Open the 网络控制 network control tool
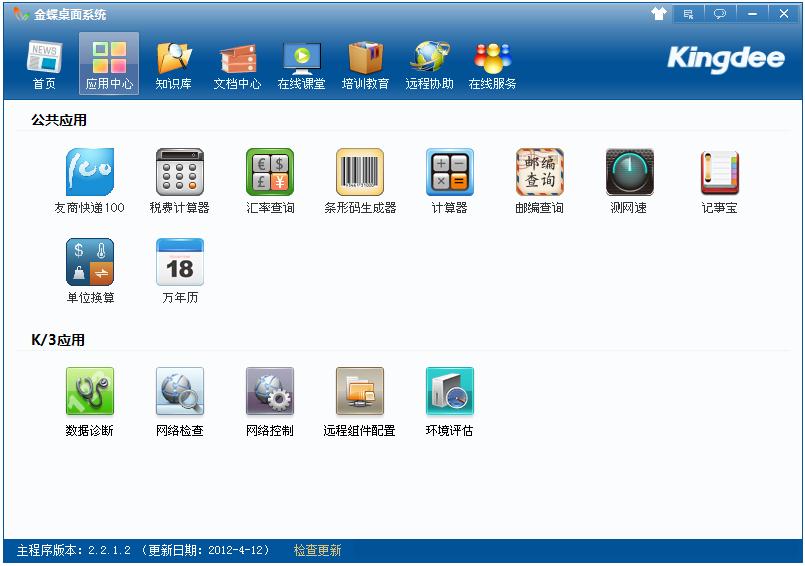 [x=270, y=391]
